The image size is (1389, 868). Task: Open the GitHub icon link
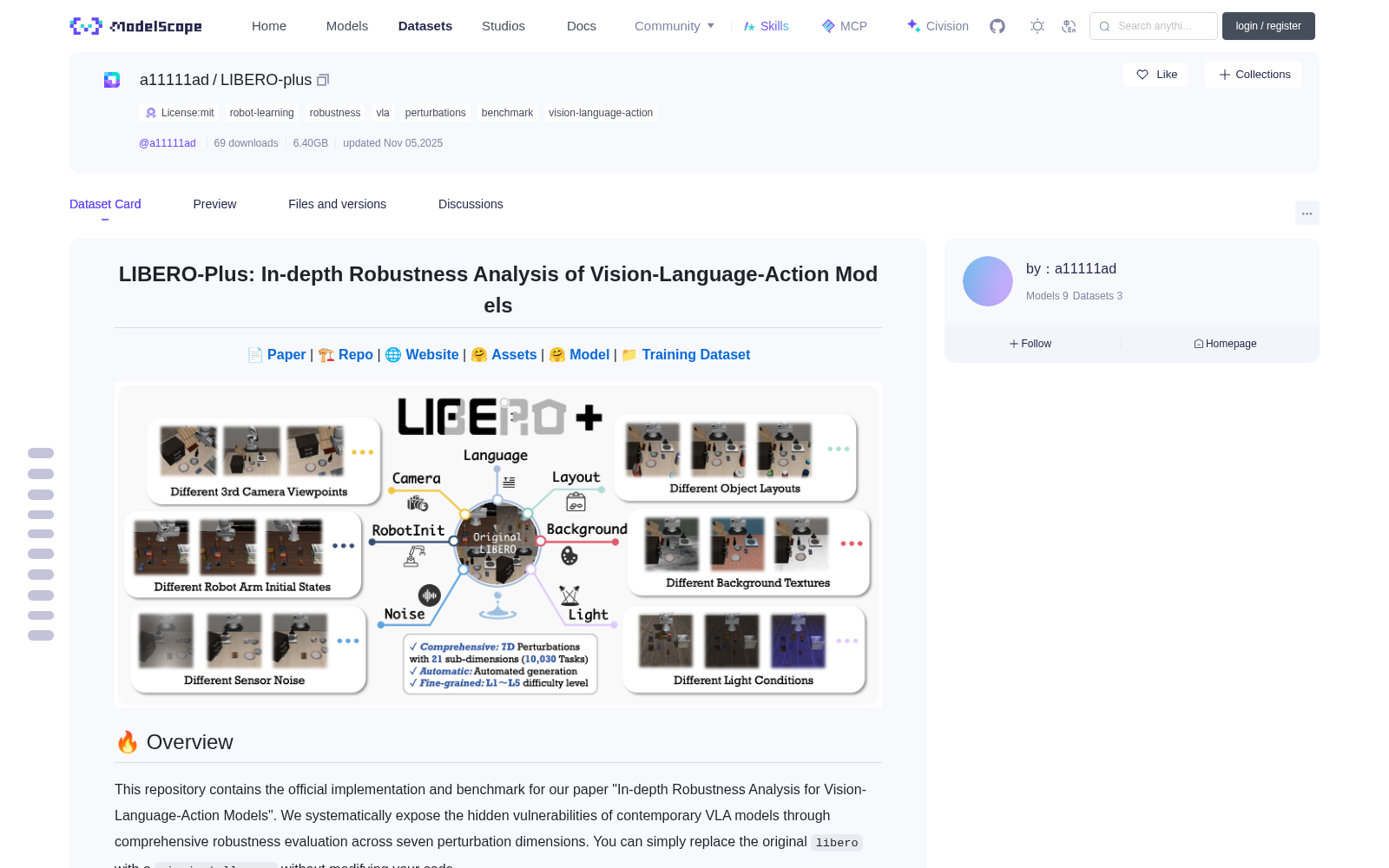(997, 26)
